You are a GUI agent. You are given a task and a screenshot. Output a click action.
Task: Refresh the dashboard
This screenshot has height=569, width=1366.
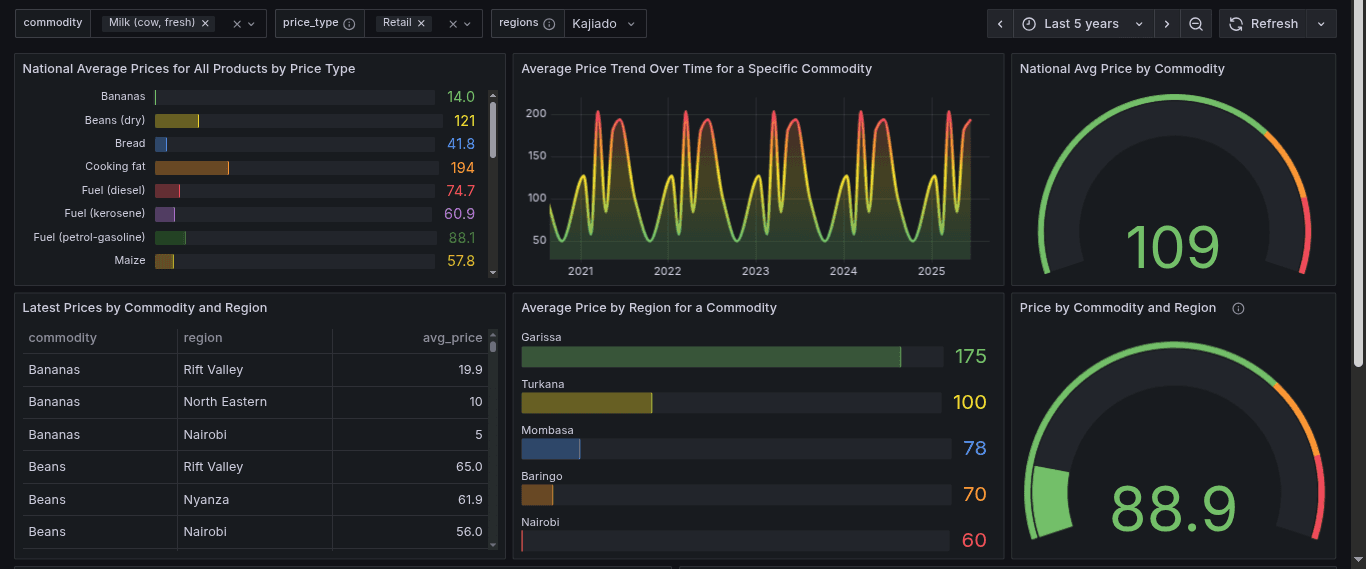1264,24
